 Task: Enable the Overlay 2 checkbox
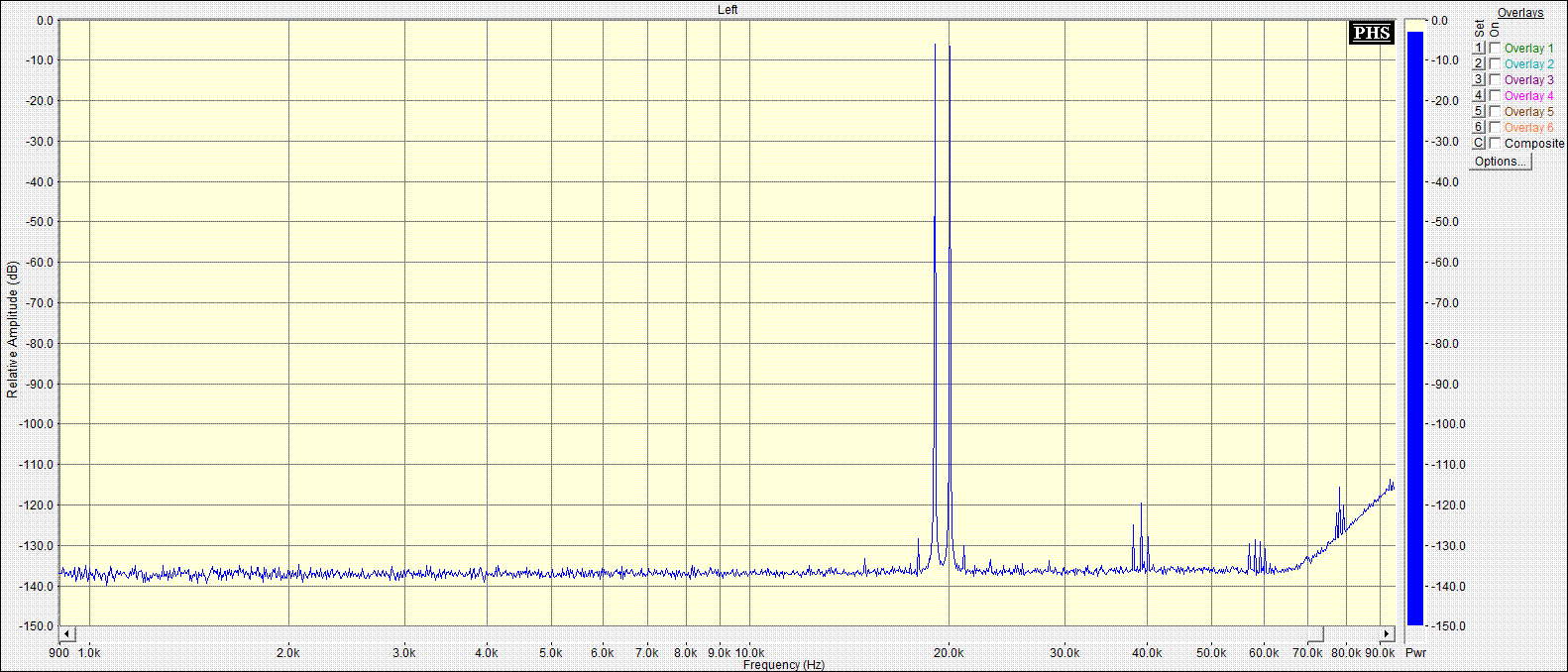click(1495, 63)
